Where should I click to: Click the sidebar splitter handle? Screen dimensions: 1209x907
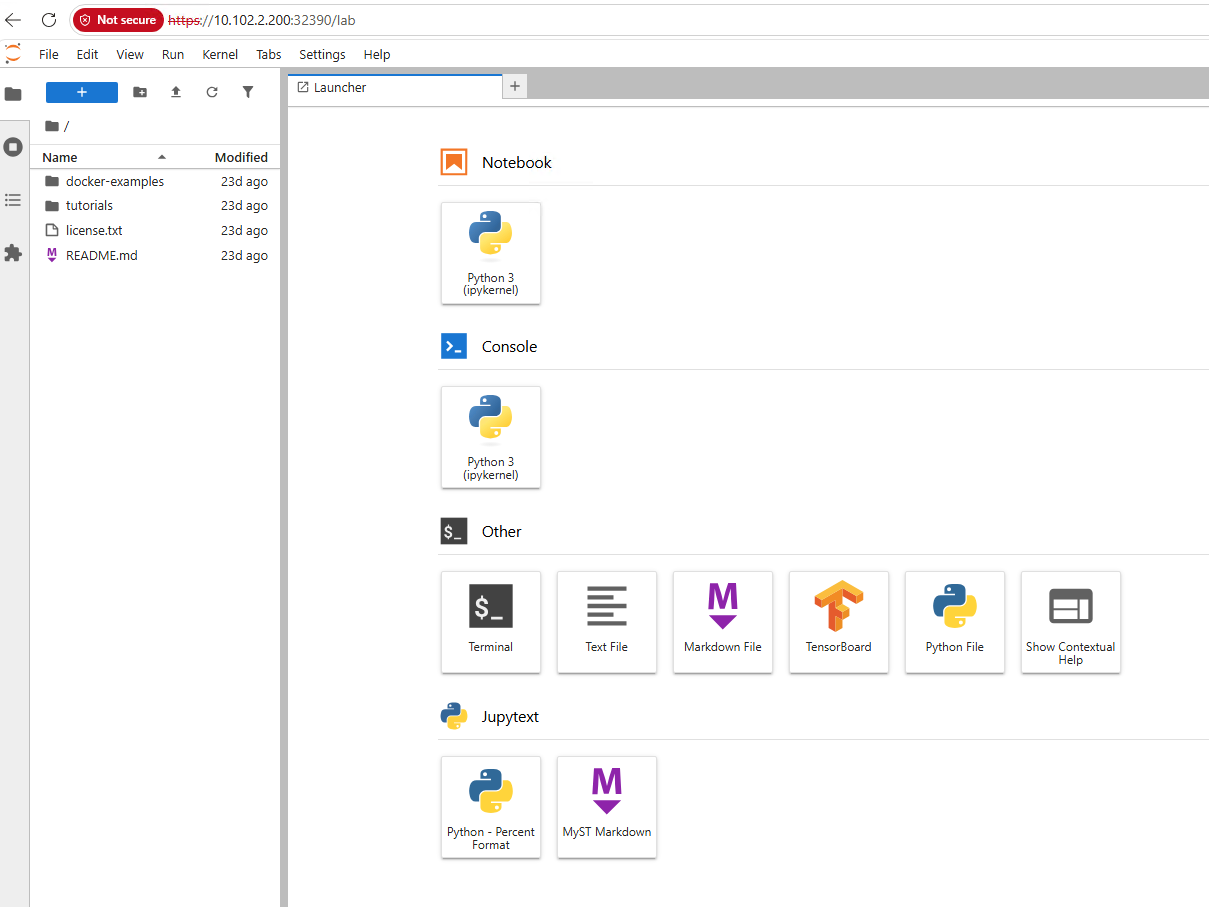(x=284, y=487)
